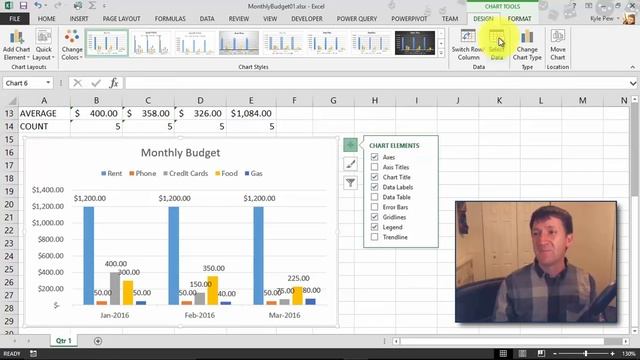Switch to Page Break Preview icon
Viewport: 640px width, 360px height.
coord(541,353)
